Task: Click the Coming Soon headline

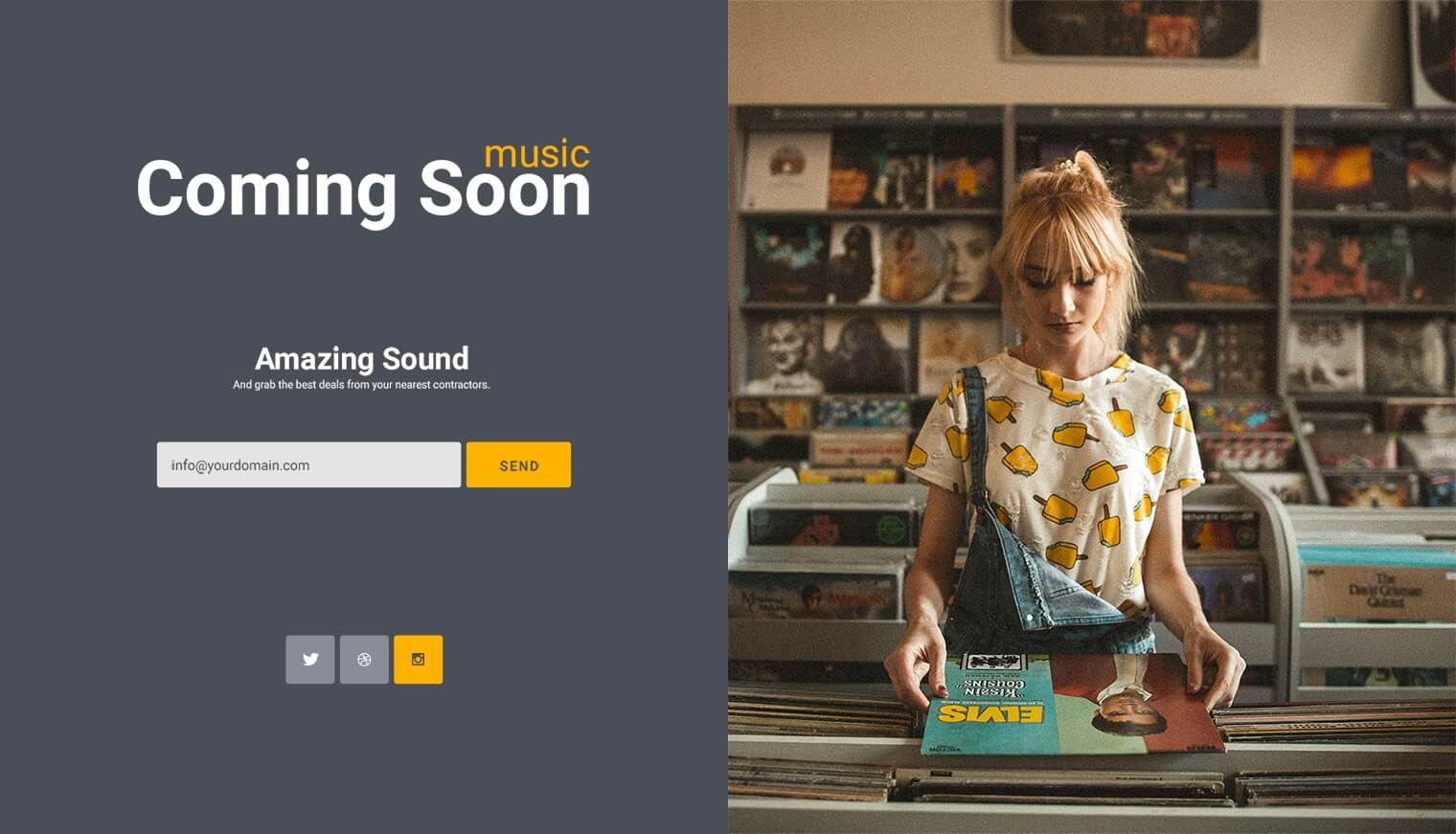Action: click(364, 190)
